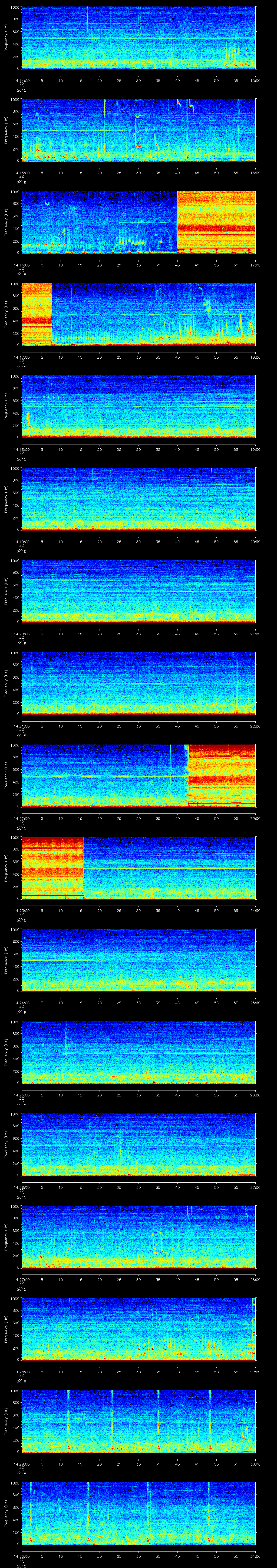277x1568 pixels.
Task: Open the spectrogram panel beginning 14:19:00
Action: (138, 499)
